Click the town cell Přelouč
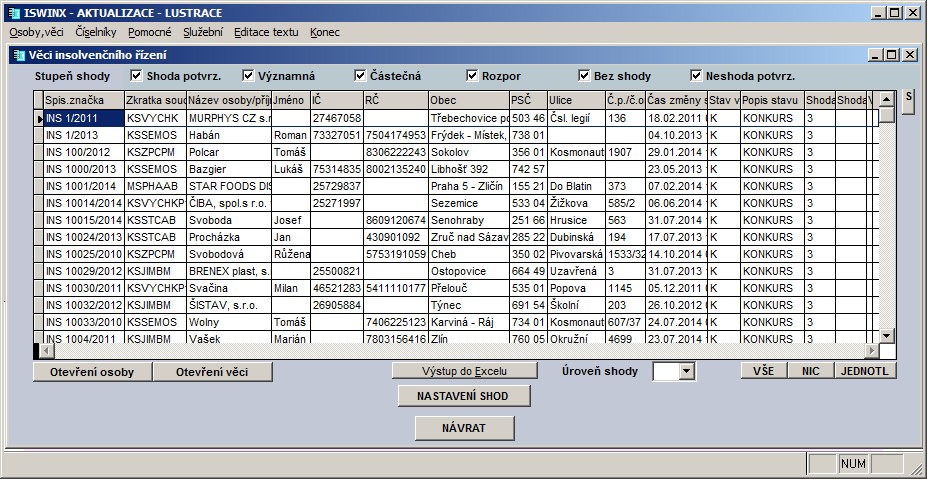The width and height of the screenshot is (927, 479). pyautogui.click(x=469, y=288)
